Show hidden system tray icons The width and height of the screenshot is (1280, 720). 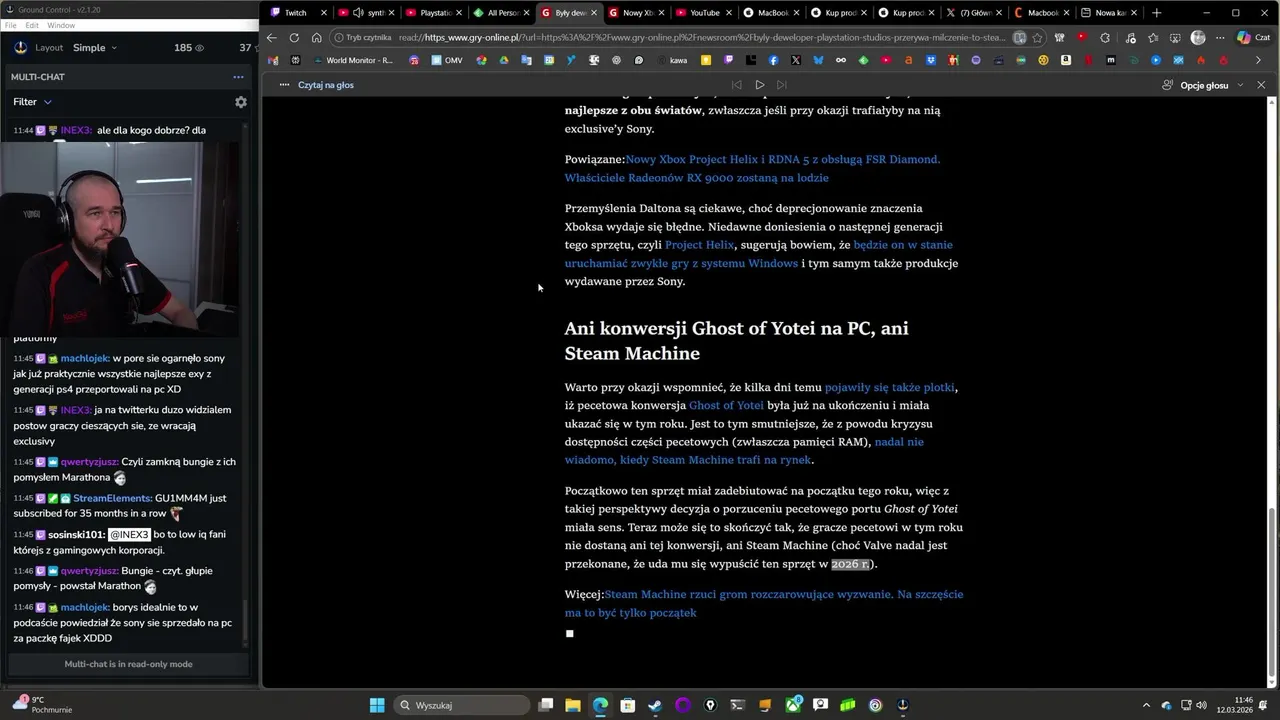[x=1147, y=705]
